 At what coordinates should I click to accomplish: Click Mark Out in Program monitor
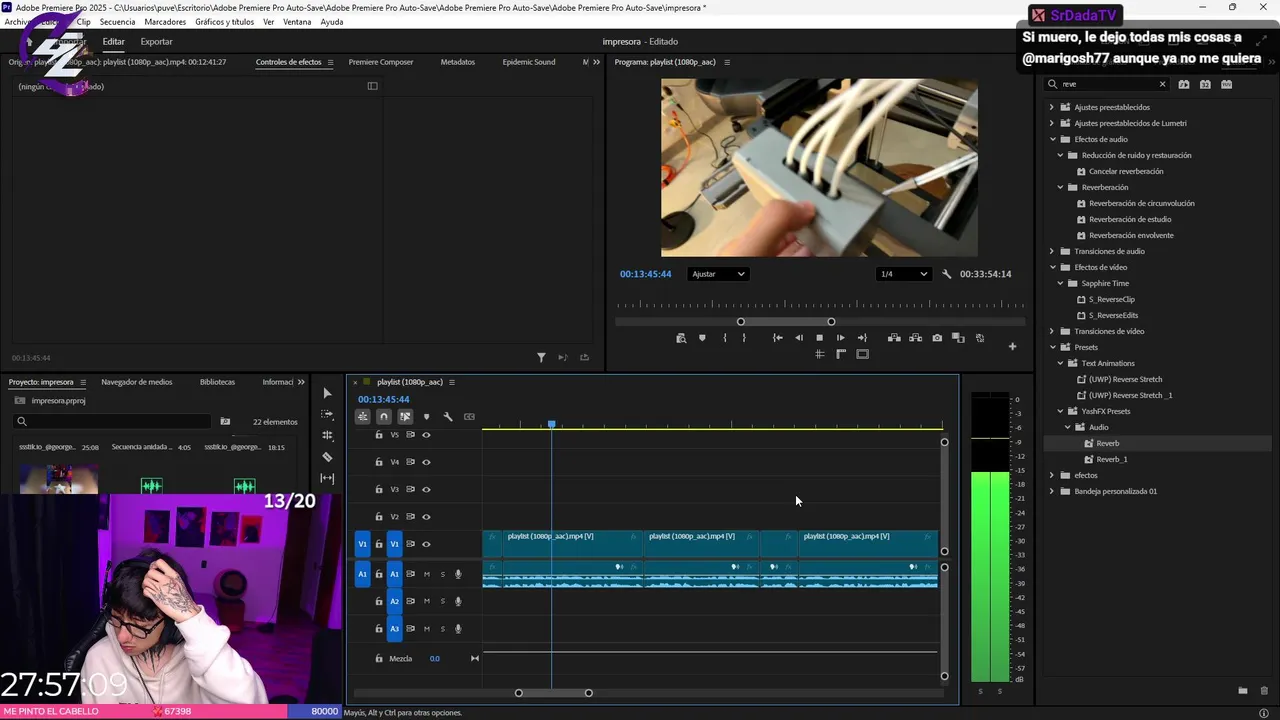coord(744,338)
